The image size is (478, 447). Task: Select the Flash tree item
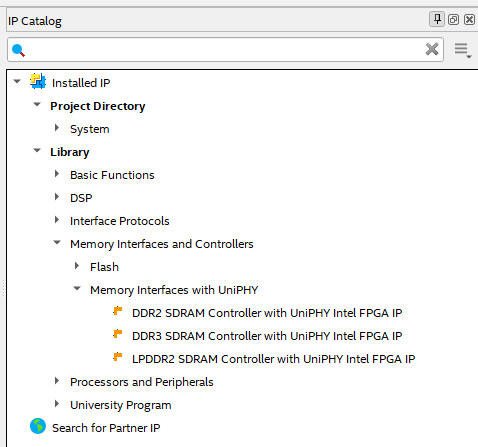104,267
